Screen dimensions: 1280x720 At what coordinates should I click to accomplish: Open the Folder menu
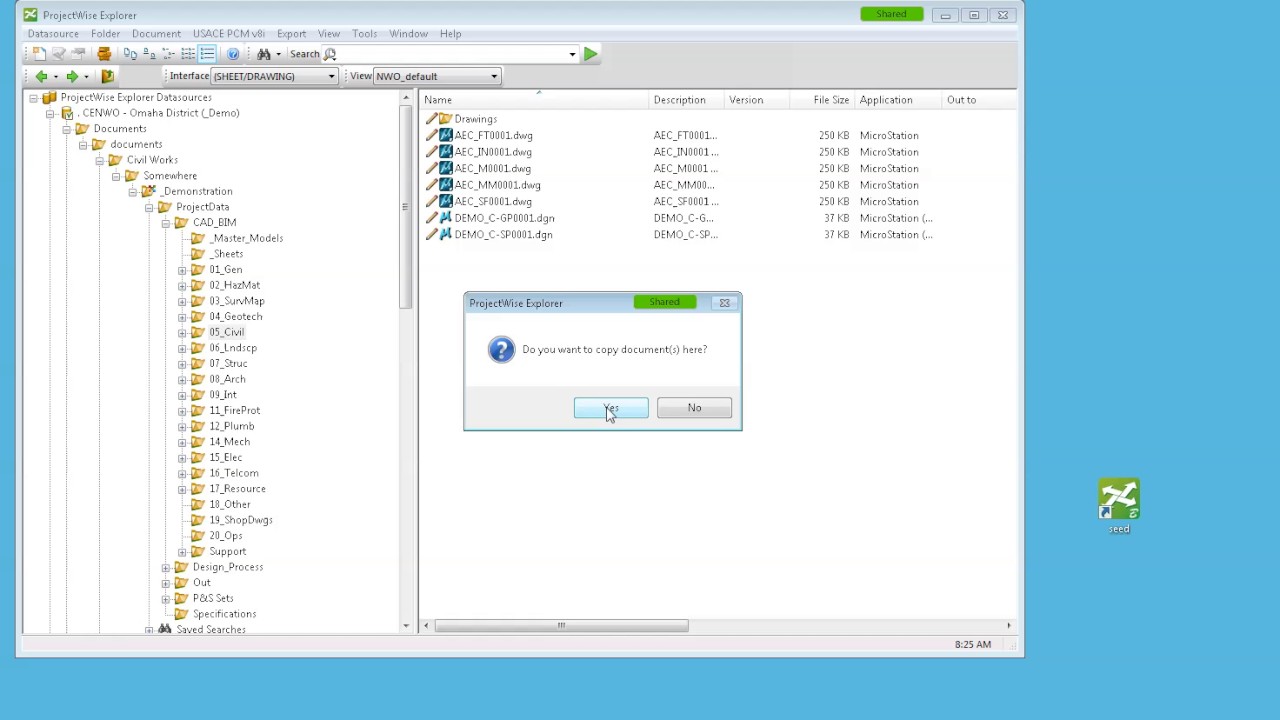[105, 34]
